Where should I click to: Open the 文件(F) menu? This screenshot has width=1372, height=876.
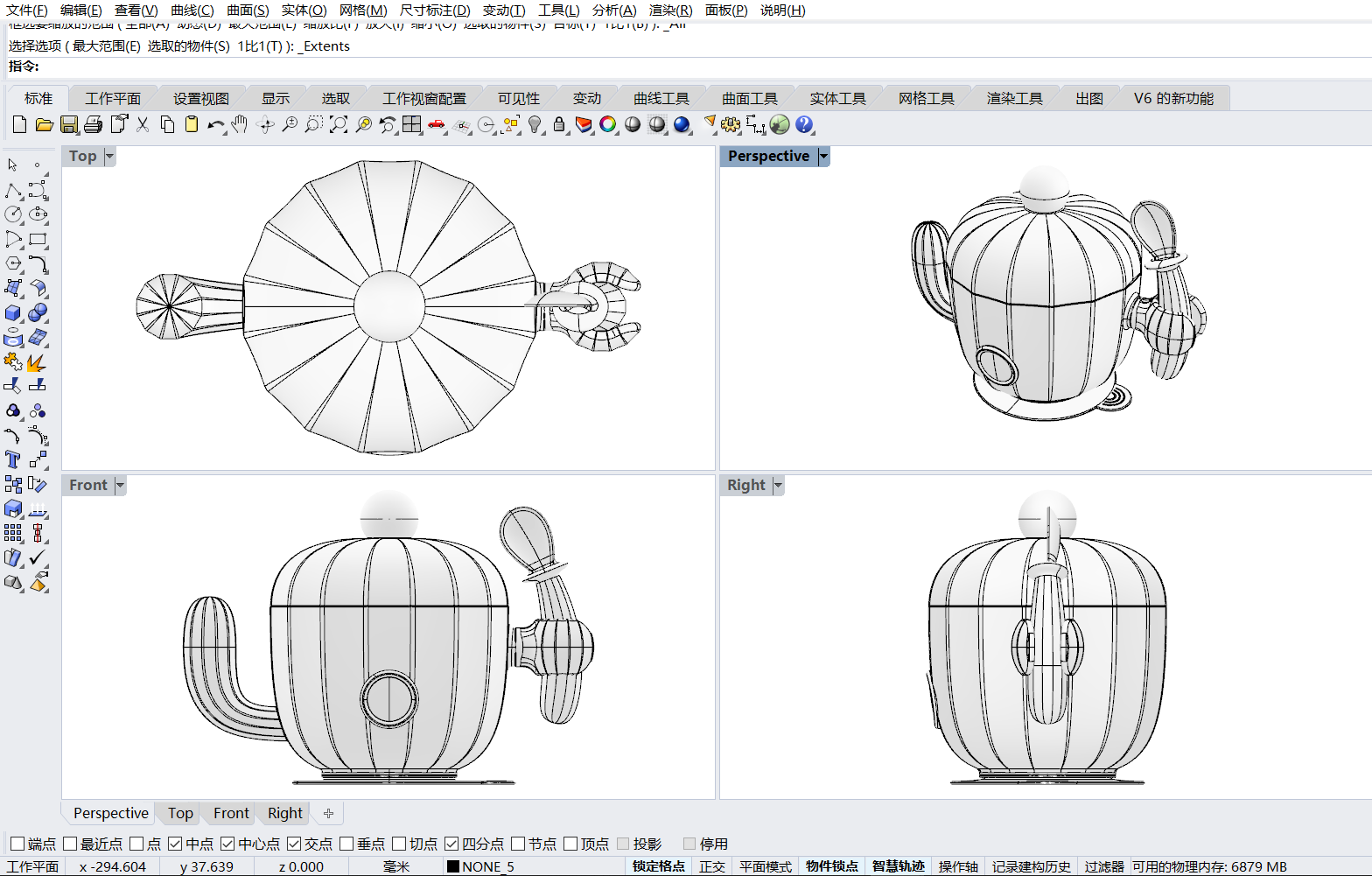27,11
